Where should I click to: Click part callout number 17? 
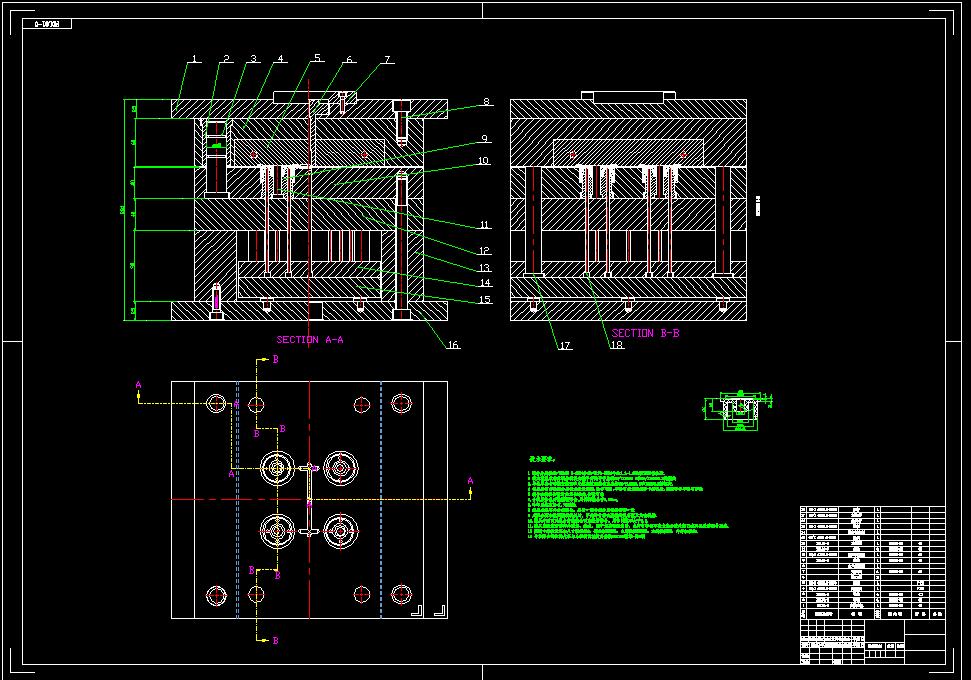[565, 346]
